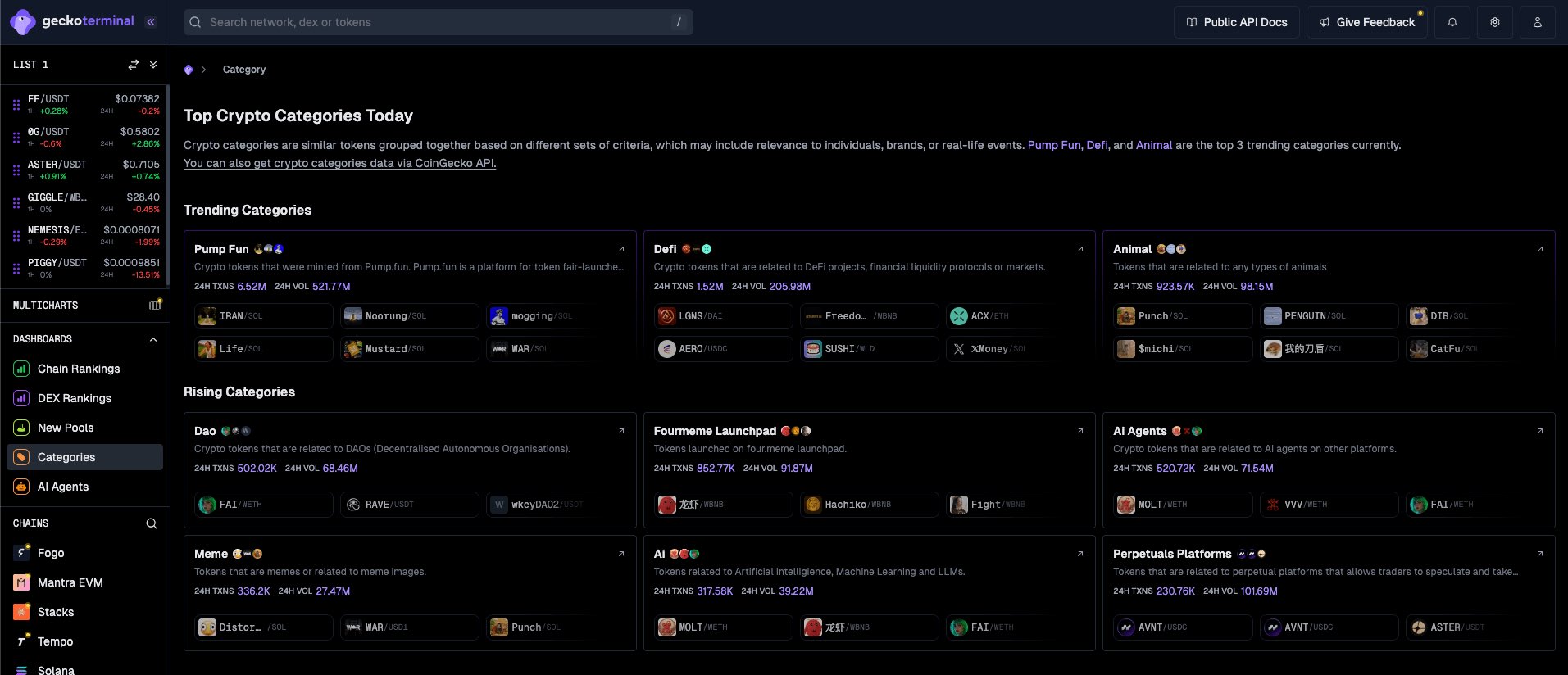Select the PIGGY/USDT watchlist row
Viewport: 1568px width, 675px height.
click(85, 268)
